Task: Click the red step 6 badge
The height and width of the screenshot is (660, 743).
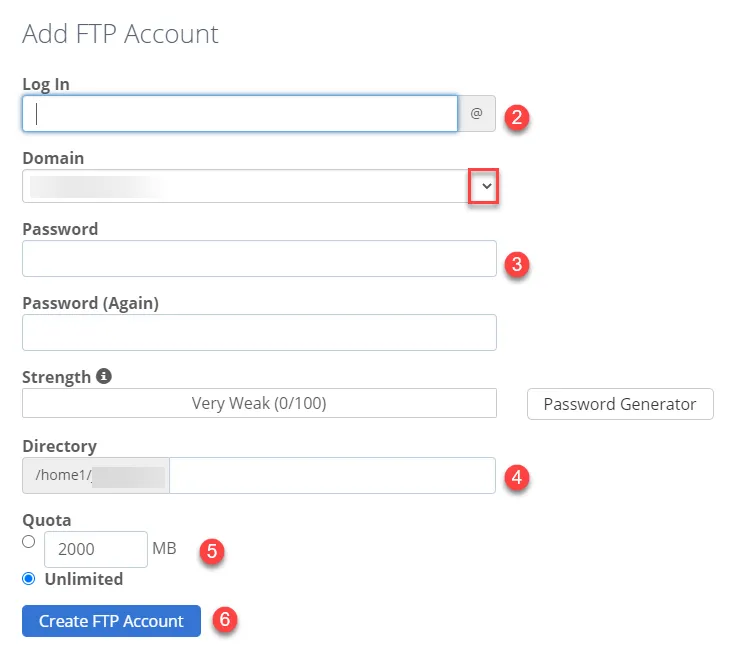Action: click(x=225, y=619)
